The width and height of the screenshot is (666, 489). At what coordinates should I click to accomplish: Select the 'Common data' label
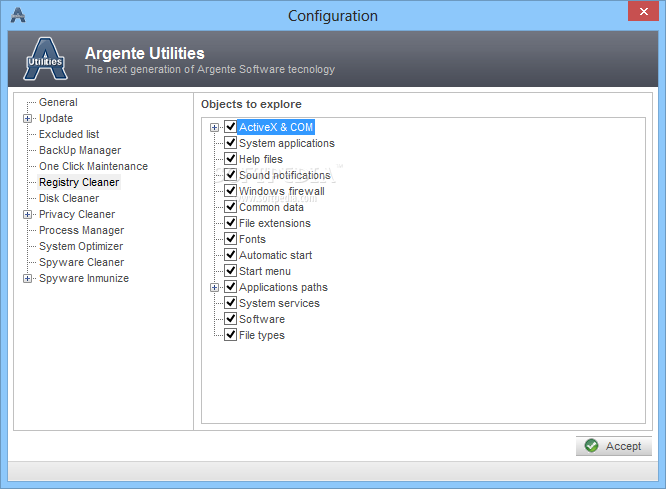tap(271, 207)
